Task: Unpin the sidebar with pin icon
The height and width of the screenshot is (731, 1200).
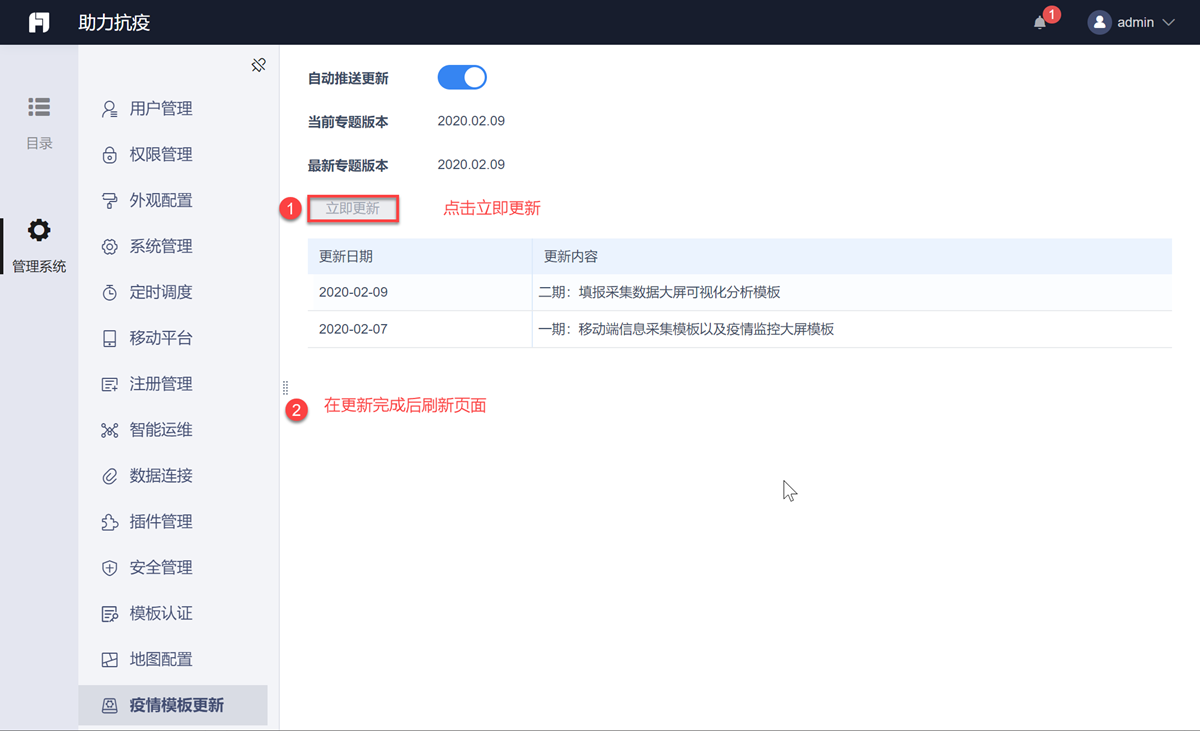Action: 258,65
